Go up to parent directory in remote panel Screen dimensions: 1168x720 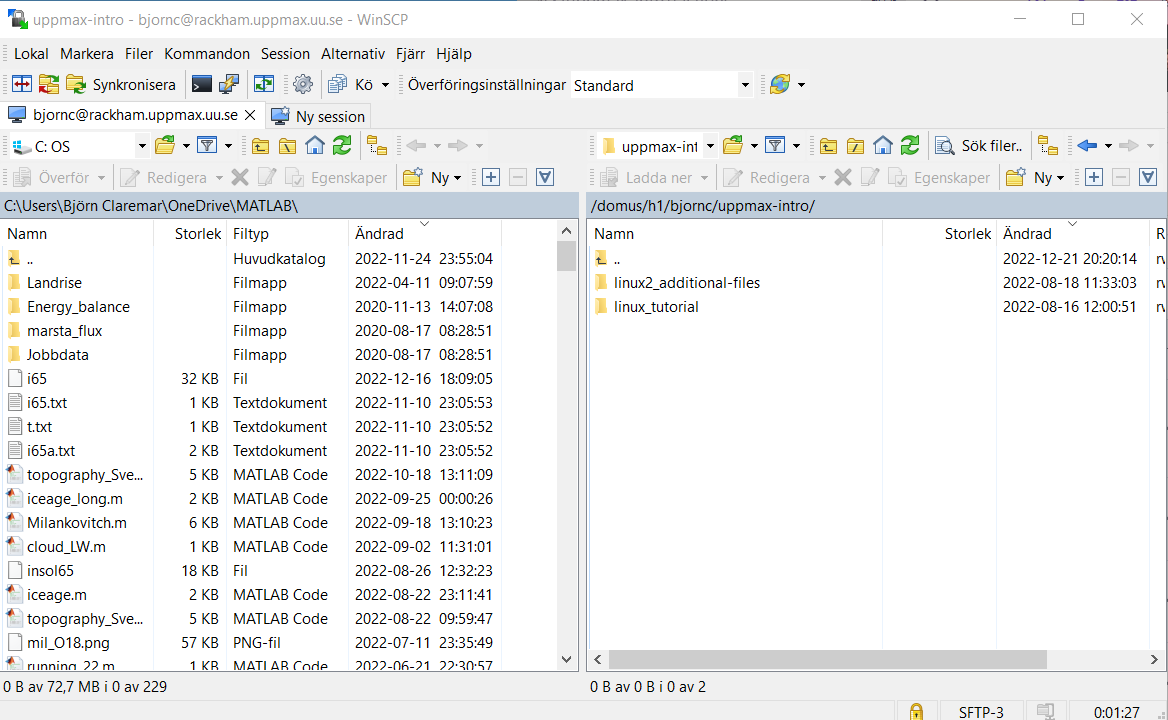[x=827, y=145]
